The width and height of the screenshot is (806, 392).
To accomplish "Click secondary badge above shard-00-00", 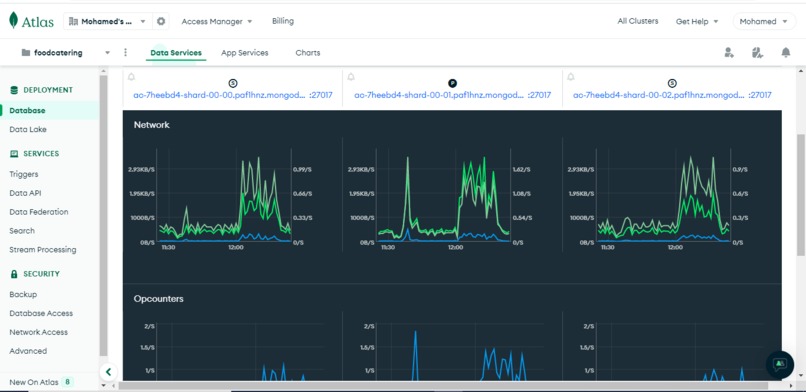I will coord(232,83).
